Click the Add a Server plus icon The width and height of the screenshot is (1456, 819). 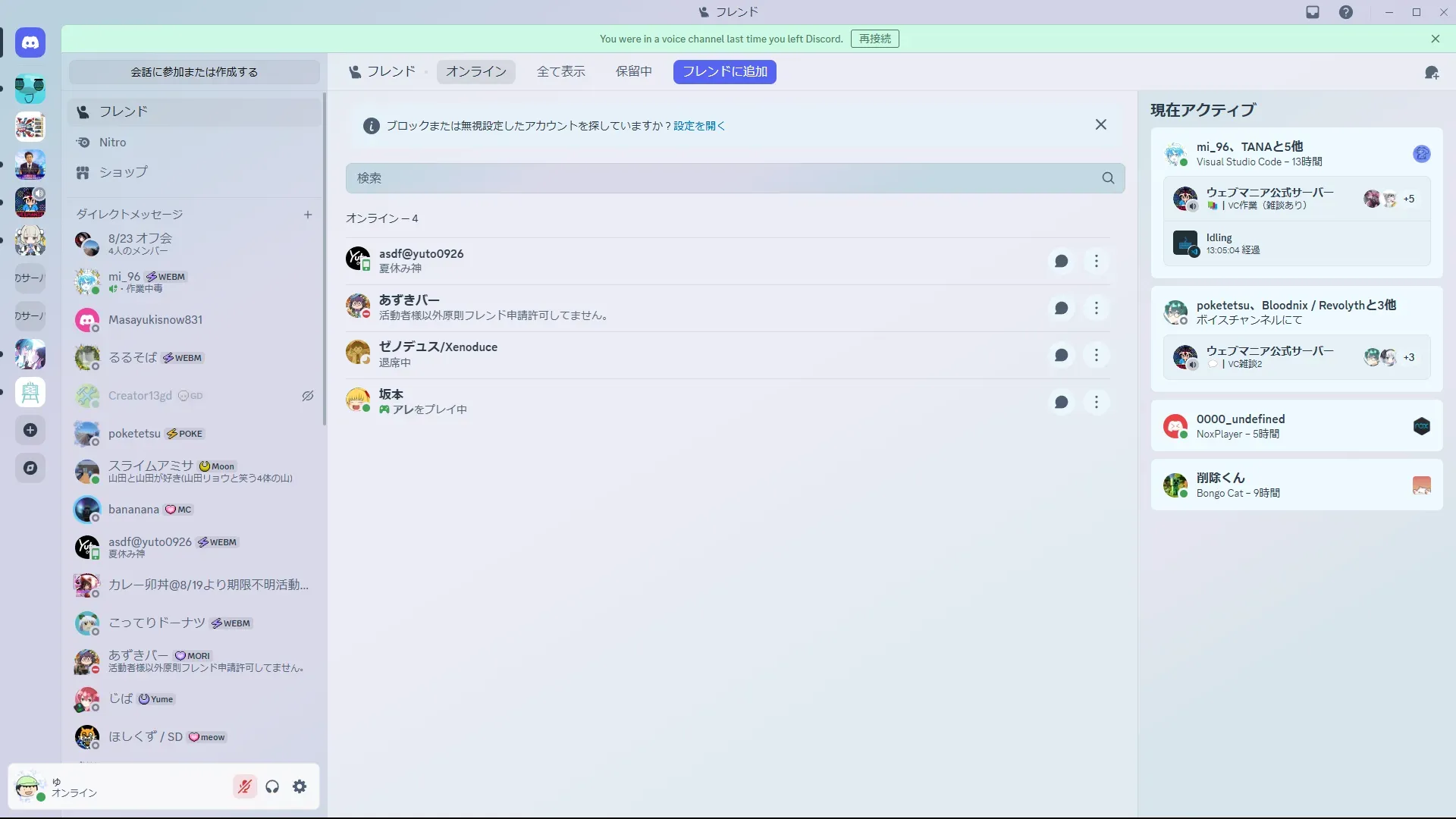click(x=30, y=430)
